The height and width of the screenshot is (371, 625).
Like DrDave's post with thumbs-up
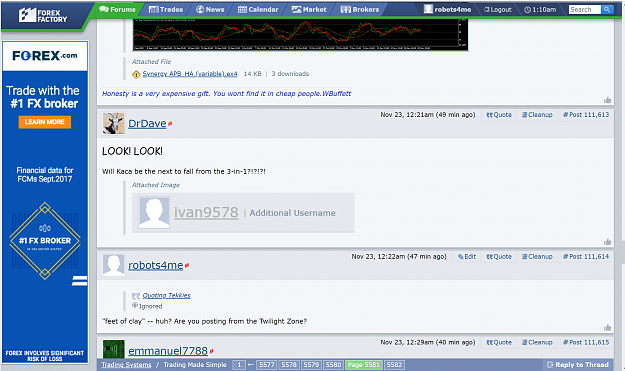tap(607, 241)
